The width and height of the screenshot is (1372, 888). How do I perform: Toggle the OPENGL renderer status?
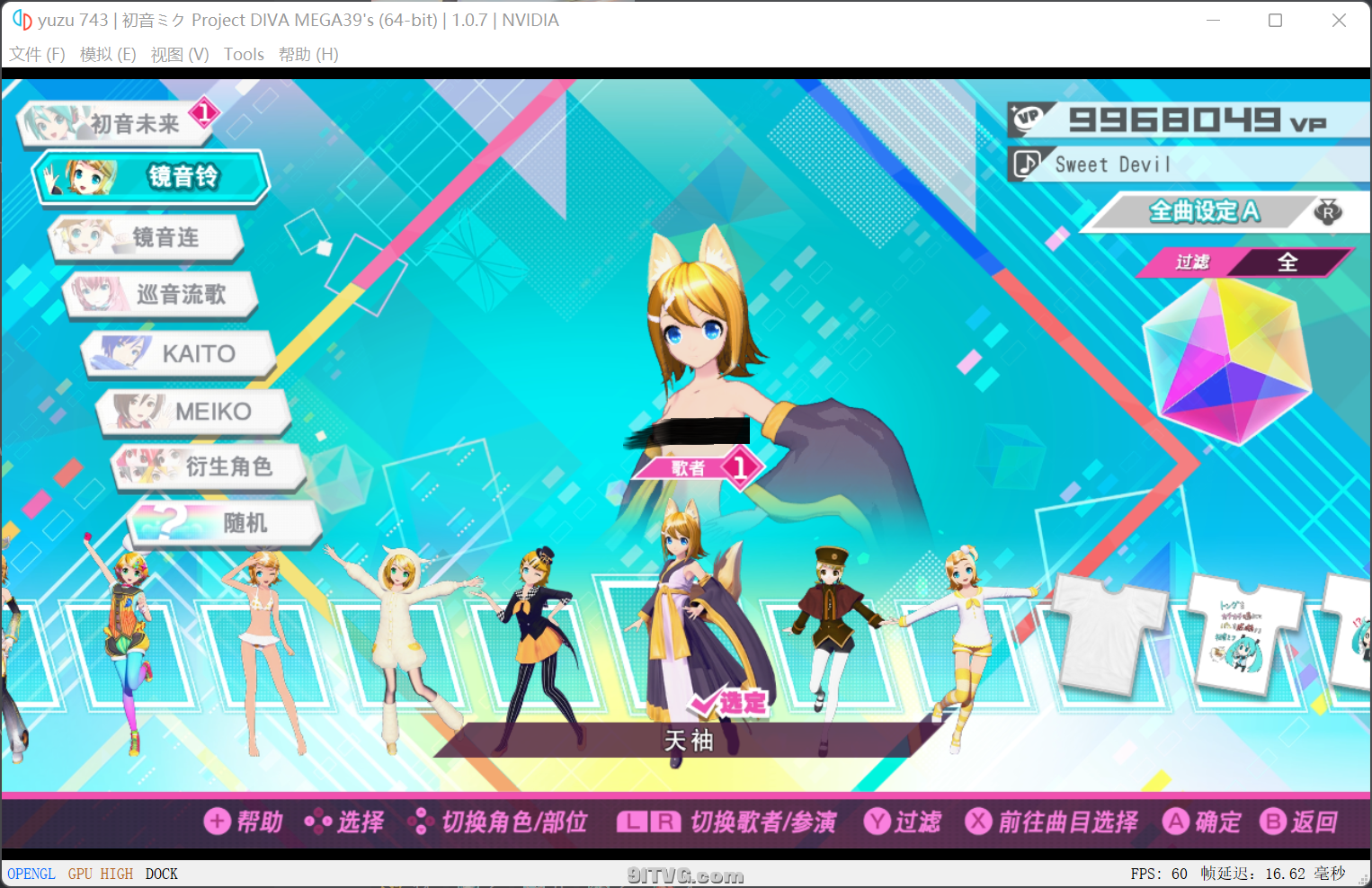point(31,874)
